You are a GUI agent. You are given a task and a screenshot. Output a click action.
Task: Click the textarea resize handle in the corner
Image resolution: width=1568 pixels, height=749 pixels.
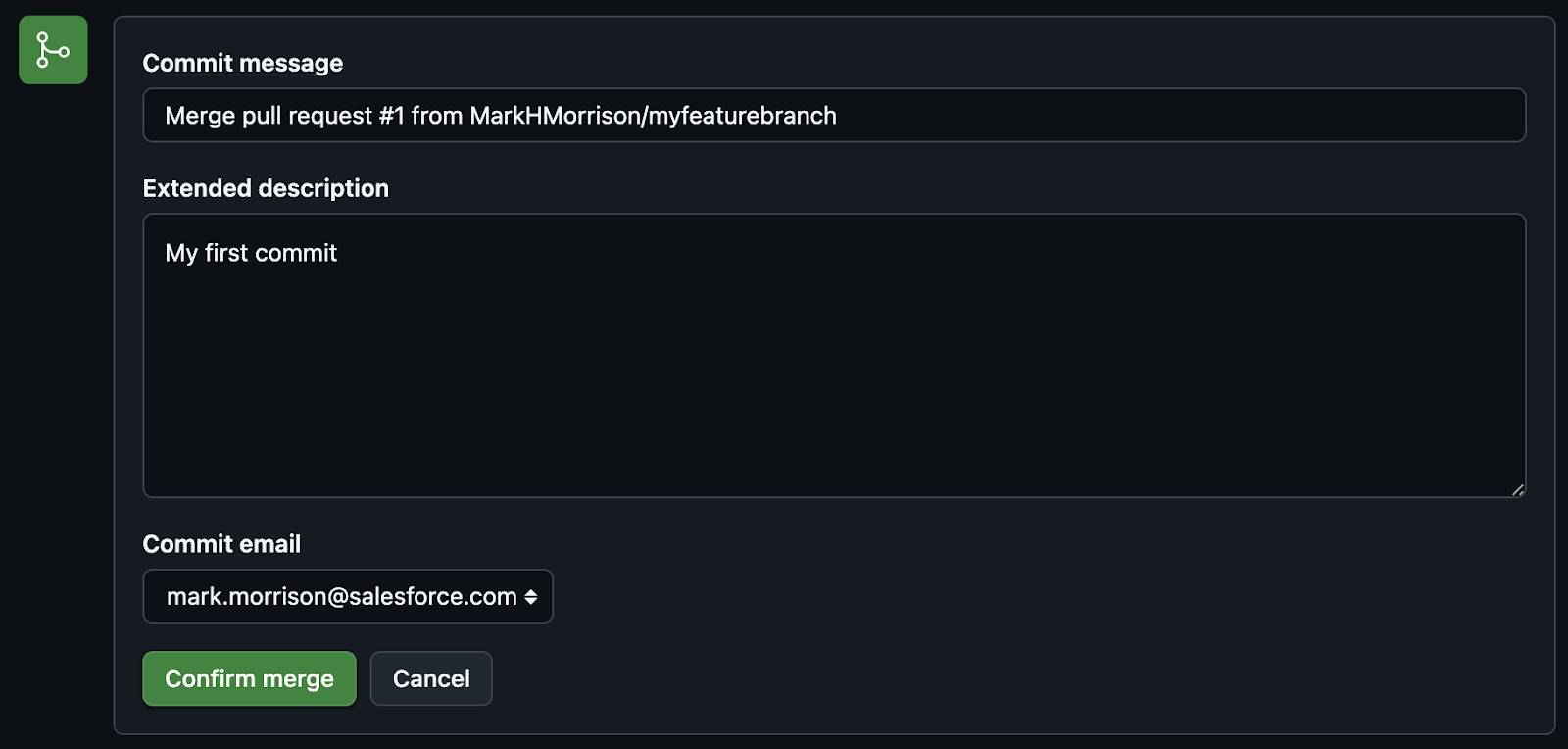click(1517, 489)
